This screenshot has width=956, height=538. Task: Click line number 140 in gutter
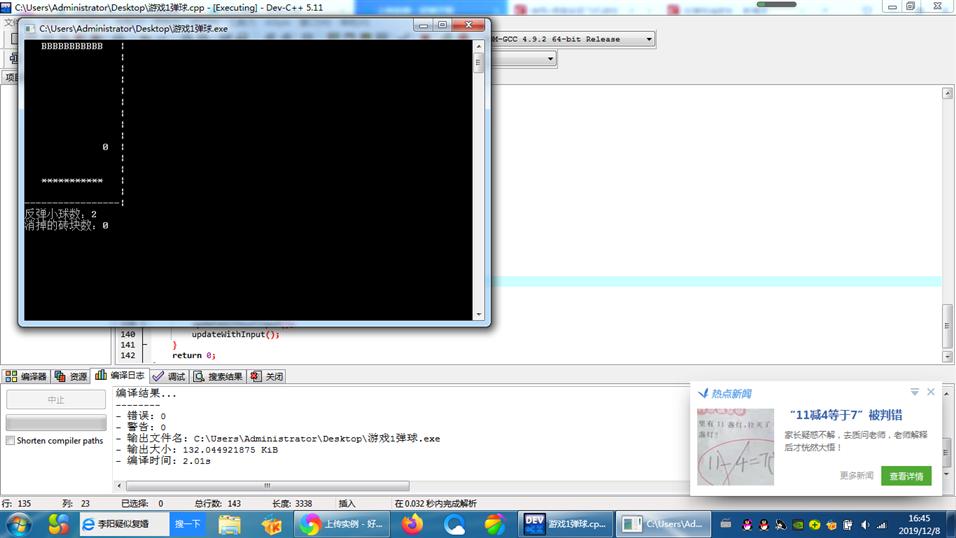(x=128, y=334)
